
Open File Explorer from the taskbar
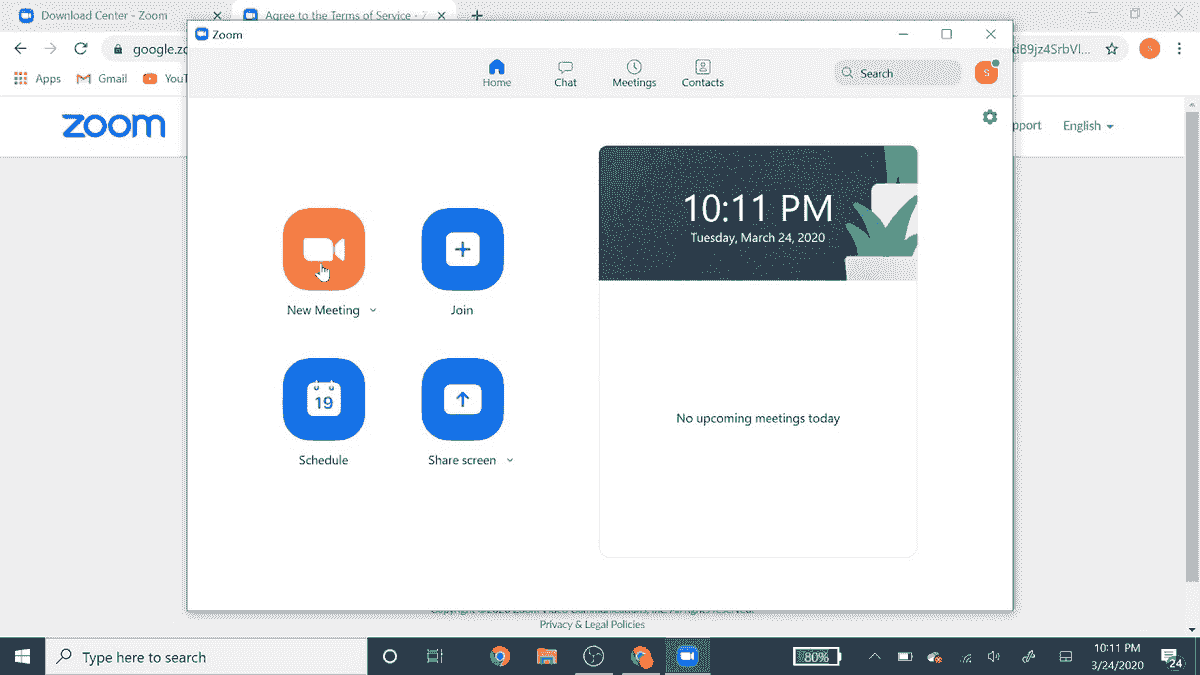pos(547,657)
